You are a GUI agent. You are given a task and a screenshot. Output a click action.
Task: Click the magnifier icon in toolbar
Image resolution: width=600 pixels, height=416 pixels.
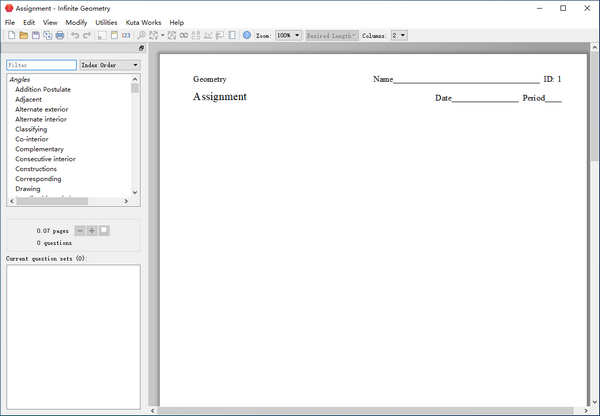point(141,35)
